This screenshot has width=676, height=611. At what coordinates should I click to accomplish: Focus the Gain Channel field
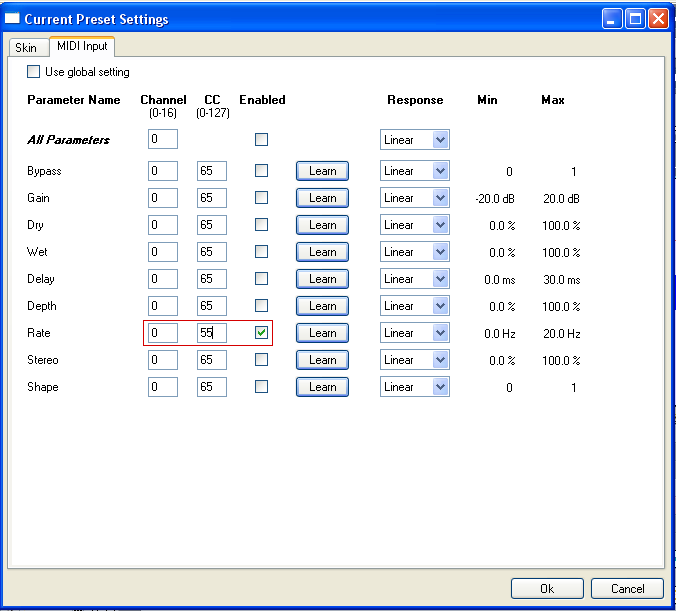pyautogui.click(x=163, y=198)
